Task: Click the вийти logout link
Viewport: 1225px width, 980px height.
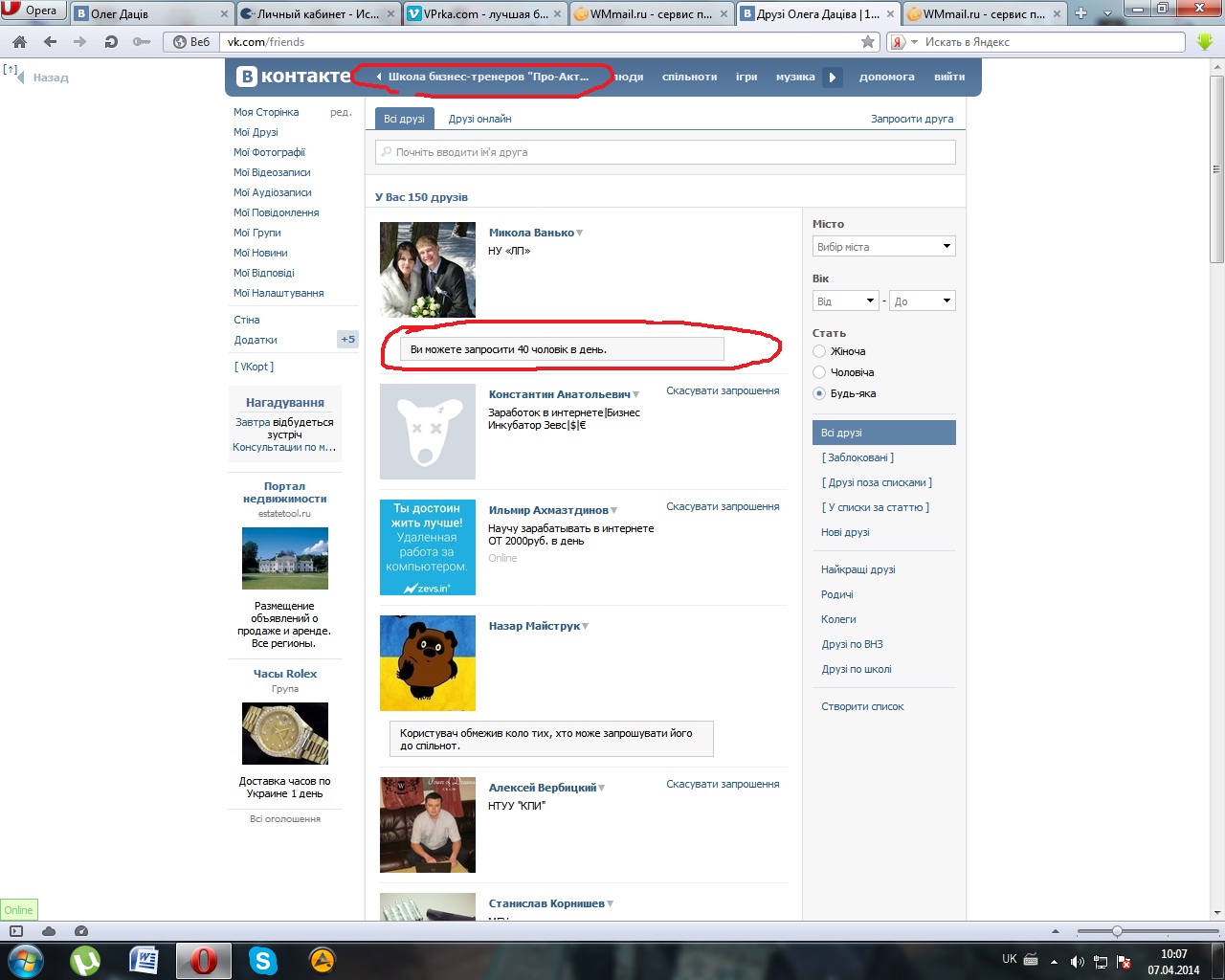Action: 949,77
